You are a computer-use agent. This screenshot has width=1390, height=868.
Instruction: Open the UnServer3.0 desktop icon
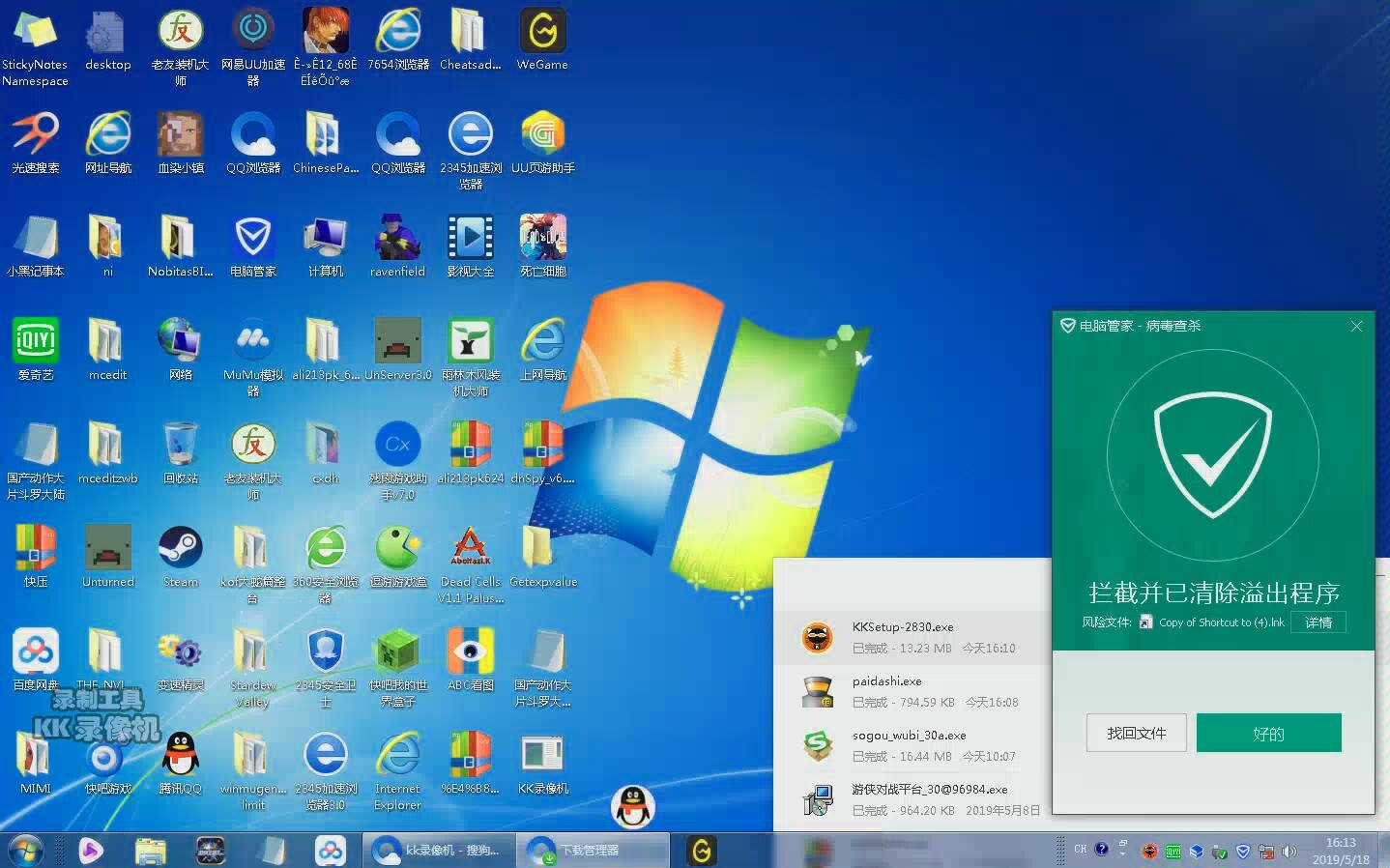tap(398, 349)
